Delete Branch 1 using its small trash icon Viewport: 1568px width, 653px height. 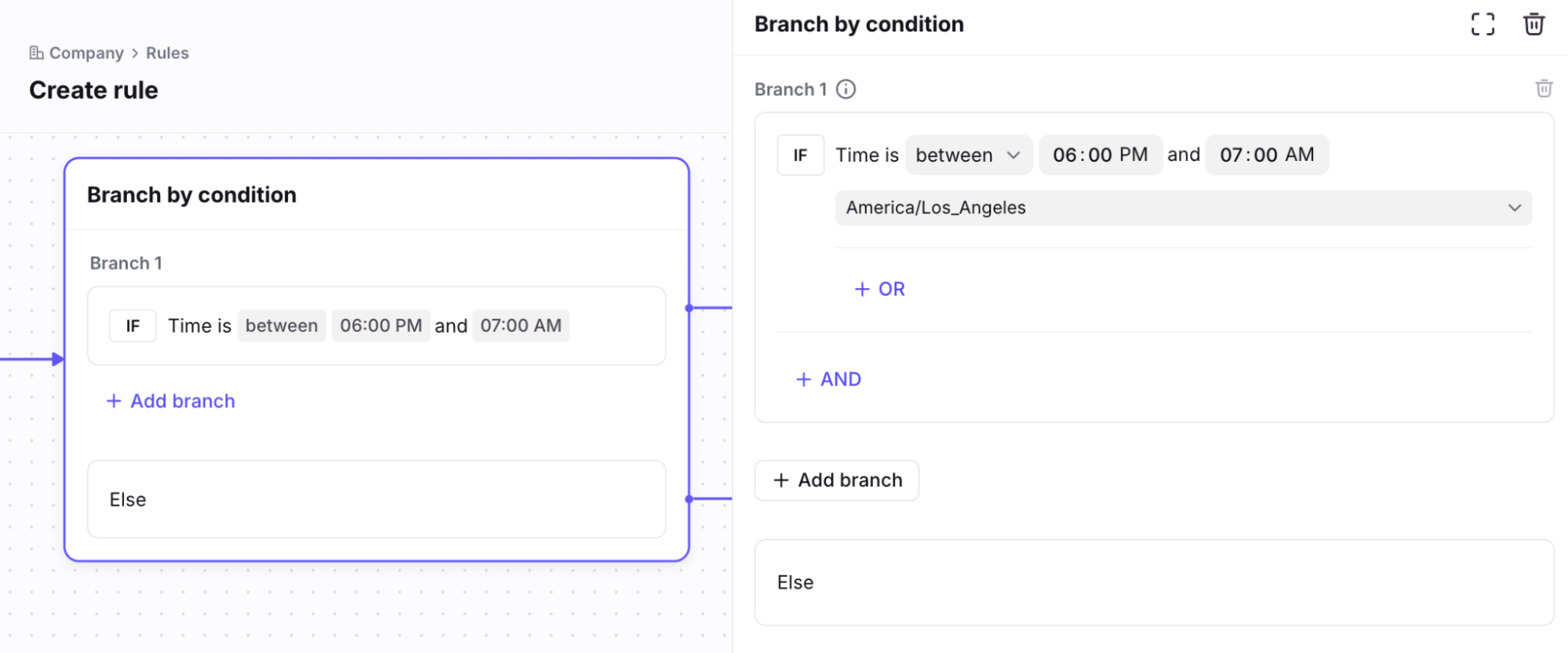(x=1544, y=89)
